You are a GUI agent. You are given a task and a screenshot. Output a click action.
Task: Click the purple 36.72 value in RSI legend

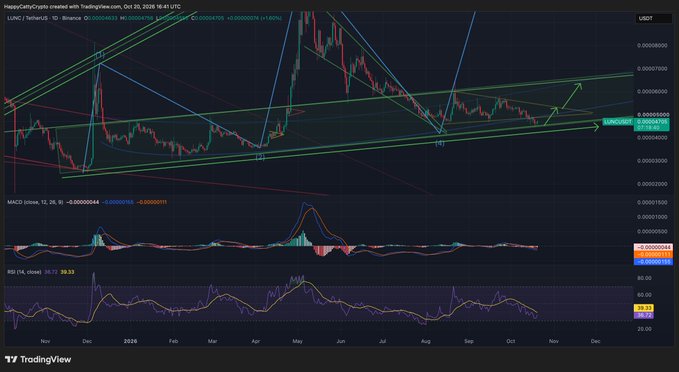pyautogui.click(x=50, y=272)
